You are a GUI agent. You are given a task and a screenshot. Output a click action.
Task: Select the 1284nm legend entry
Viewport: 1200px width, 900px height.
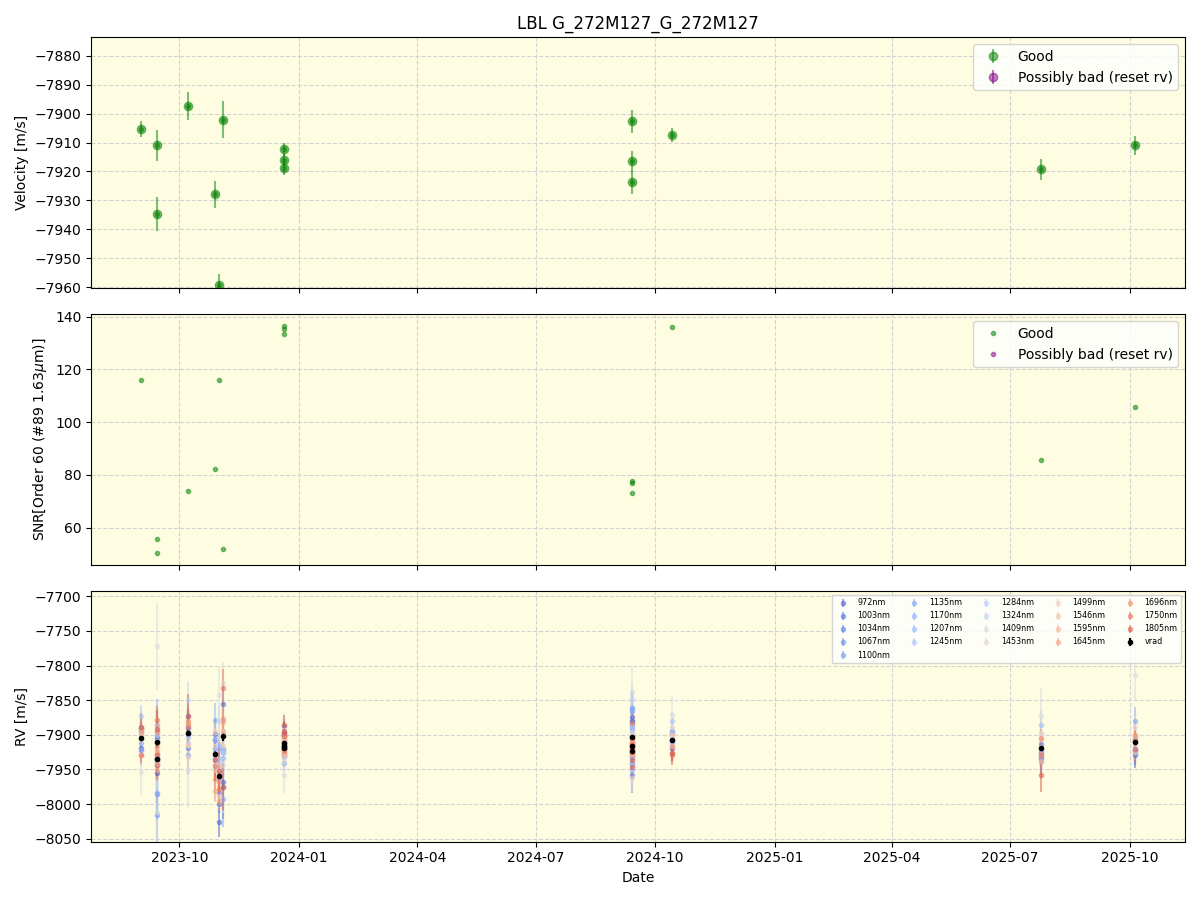1018,602
